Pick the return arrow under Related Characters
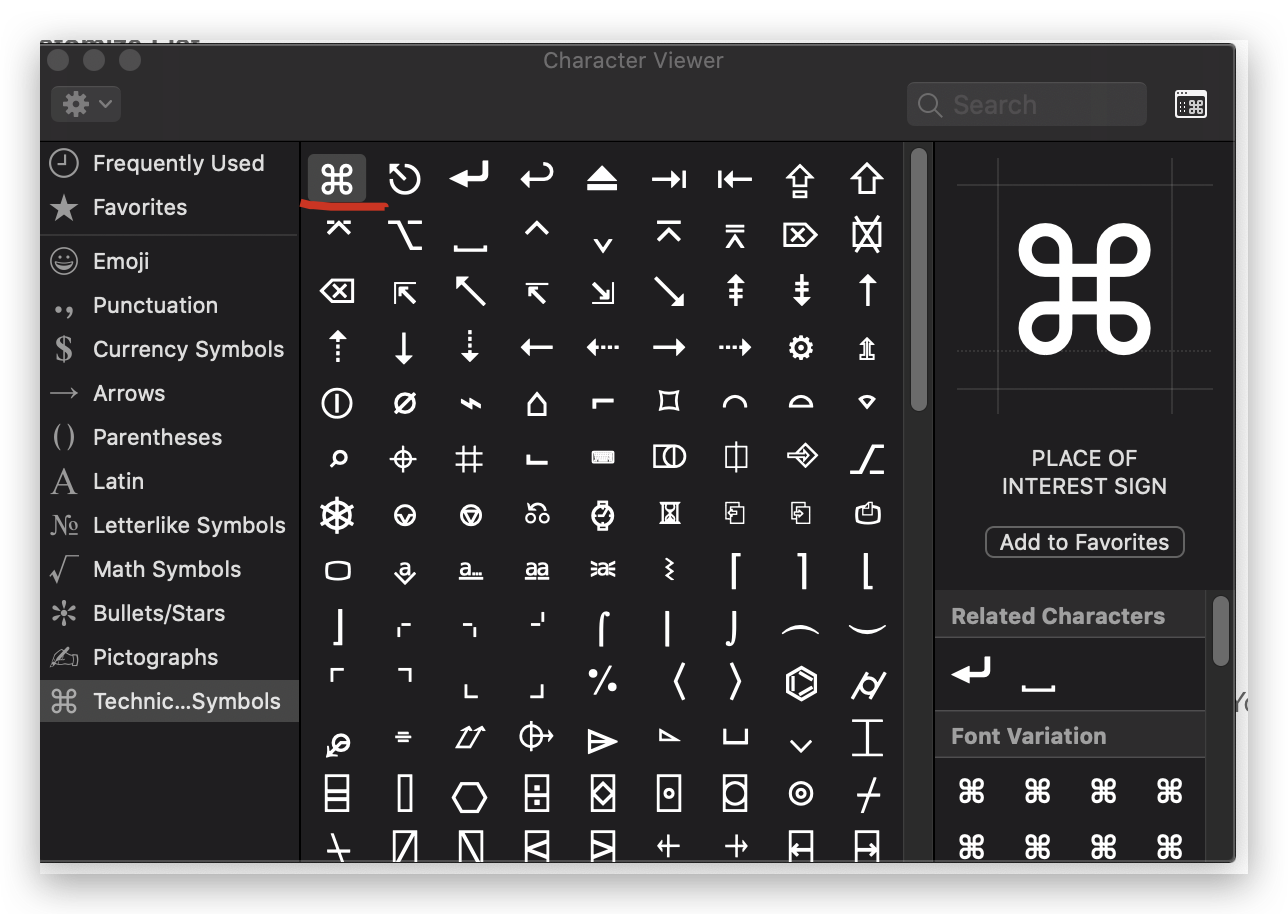Image resolution: width=1288 pixels, height=914 pixels. pos(972,672)
